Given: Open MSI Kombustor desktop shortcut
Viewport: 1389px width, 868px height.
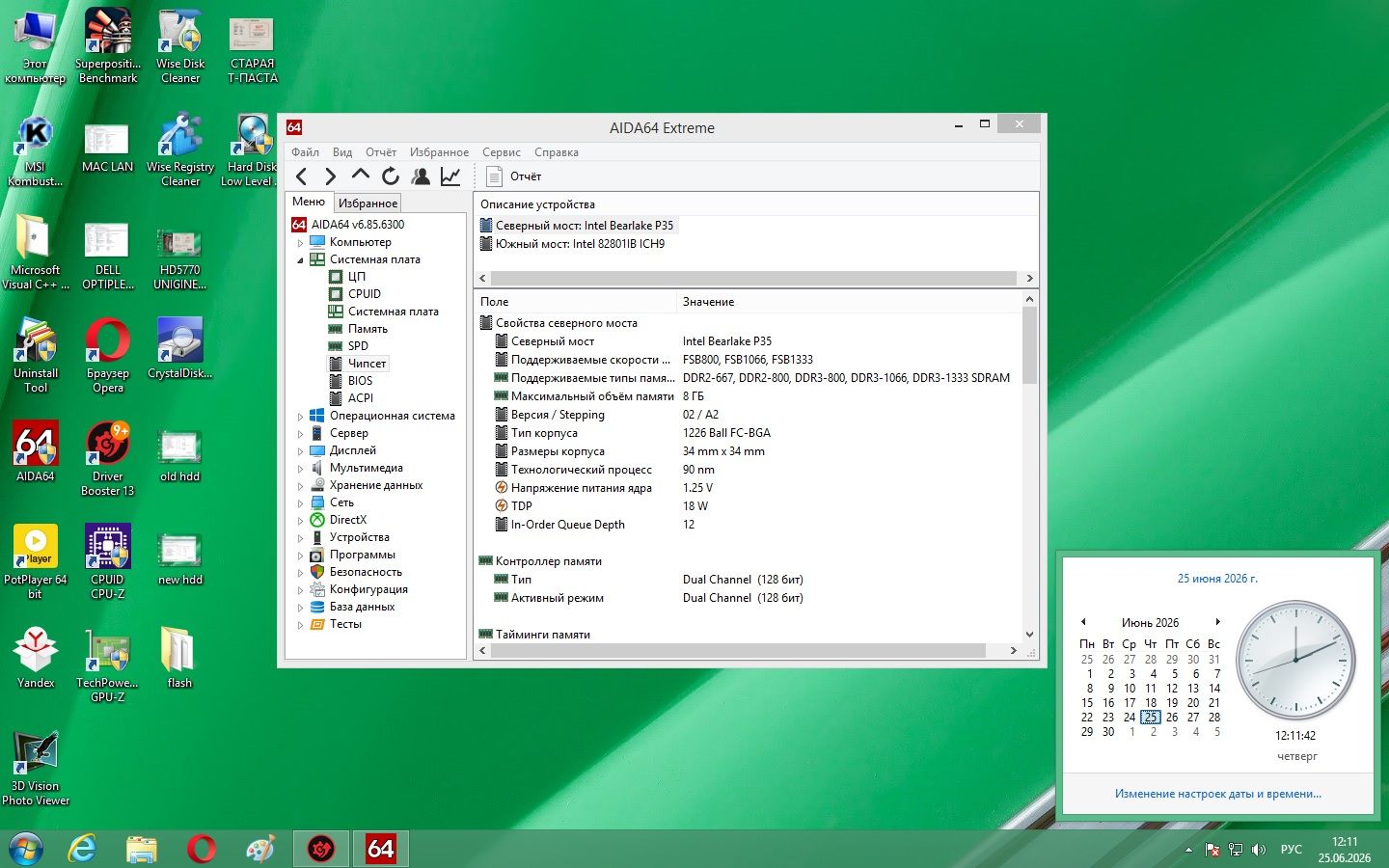Looking at the screenshot, I should click(35, 151).
